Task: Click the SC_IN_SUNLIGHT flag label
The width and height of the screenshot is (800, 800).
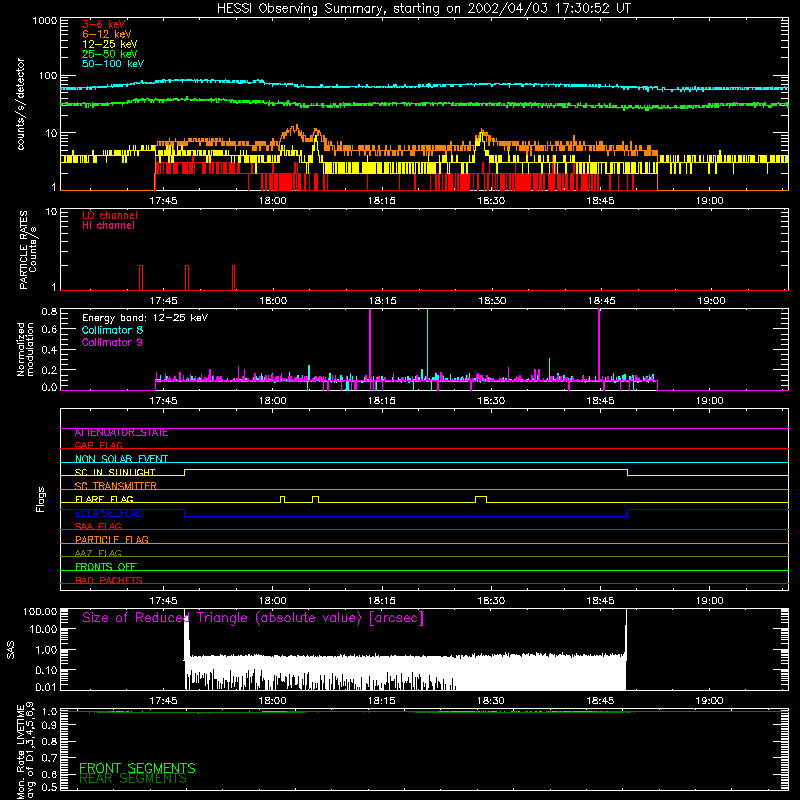Action: pyautogui.click(x=115, y=472)
